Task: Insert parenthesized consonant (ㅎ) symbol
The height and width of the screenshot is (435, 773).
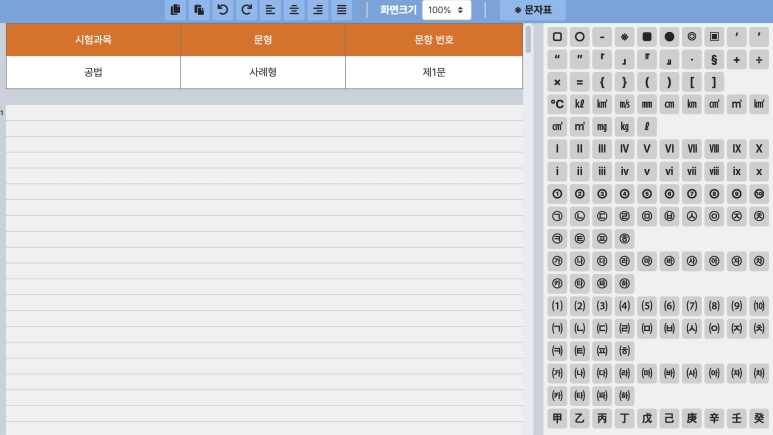Action: click(625, 351)
